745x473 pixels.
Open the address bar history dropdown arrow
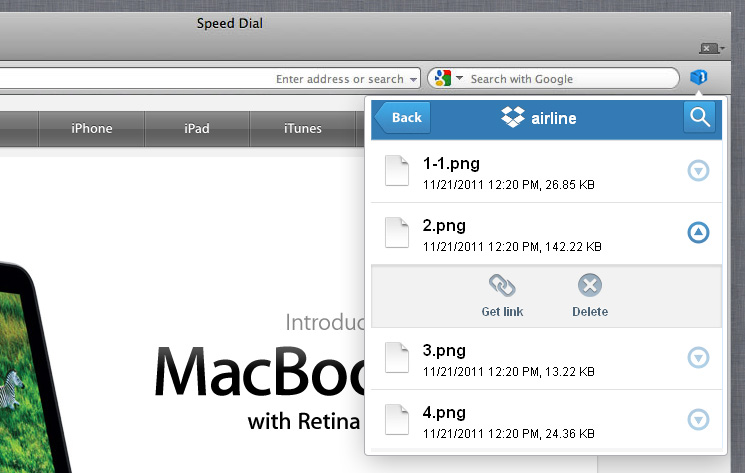[x=413, y=79]
